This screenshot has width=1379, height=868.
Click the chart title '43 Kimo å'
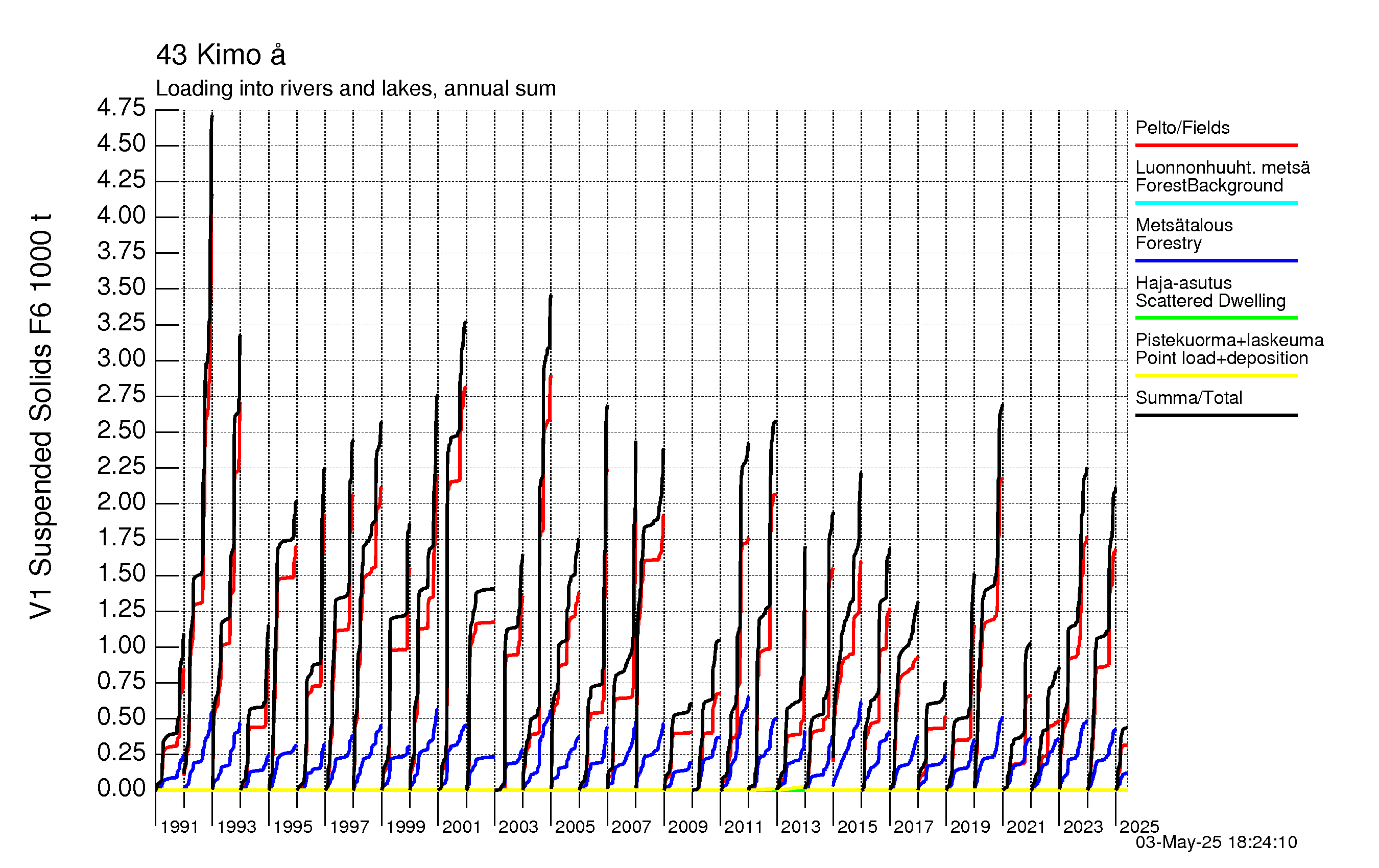click(x=221, y=56)
